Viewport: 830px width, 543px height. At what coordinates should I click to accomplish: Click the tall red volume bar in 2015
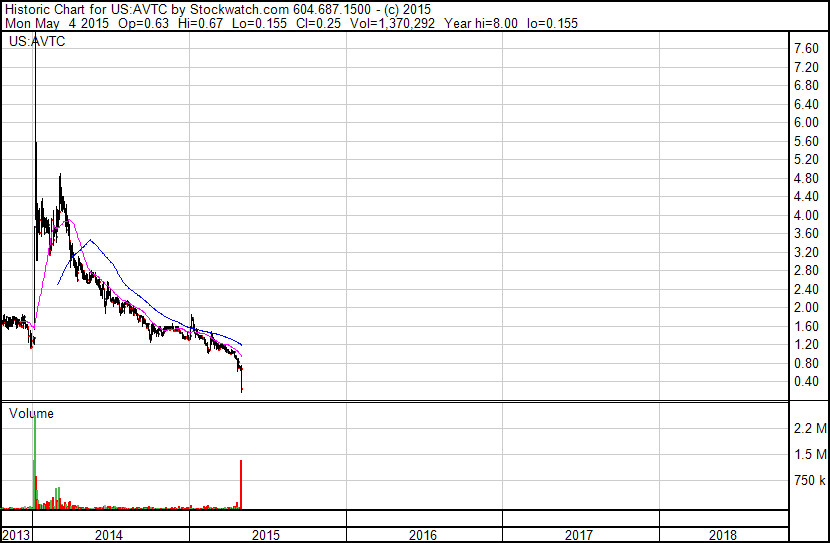[241, 484]
